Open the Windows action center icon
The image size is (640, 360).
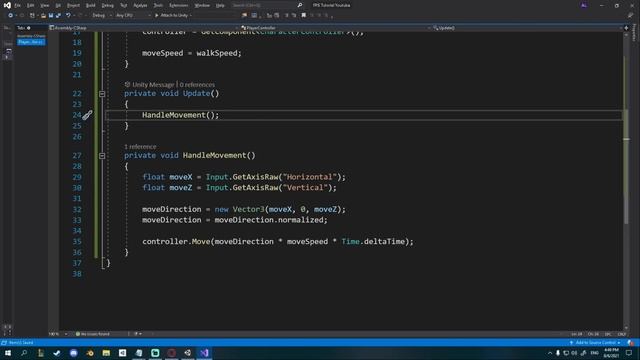(629, 353)
